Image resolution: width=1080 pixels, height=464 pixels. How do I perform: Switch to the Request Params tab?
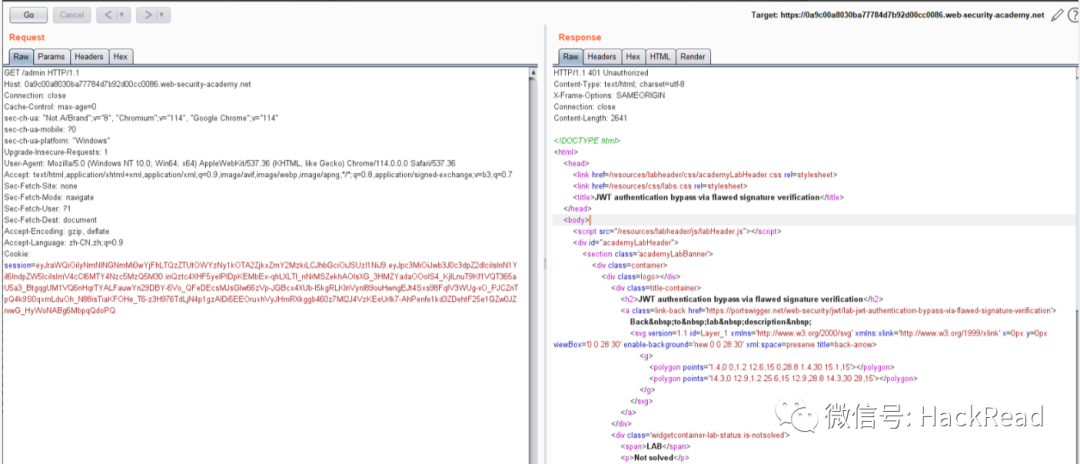click(51, 56)
